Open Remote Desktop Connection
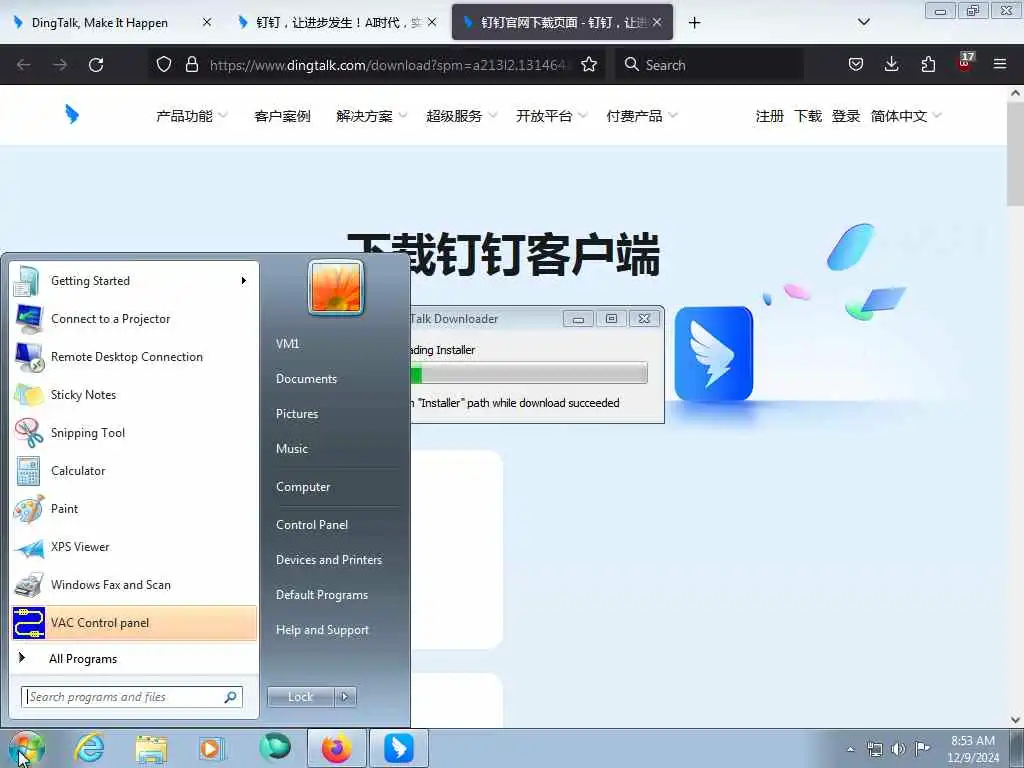The image size is (1024, 768). click(134, 357)
